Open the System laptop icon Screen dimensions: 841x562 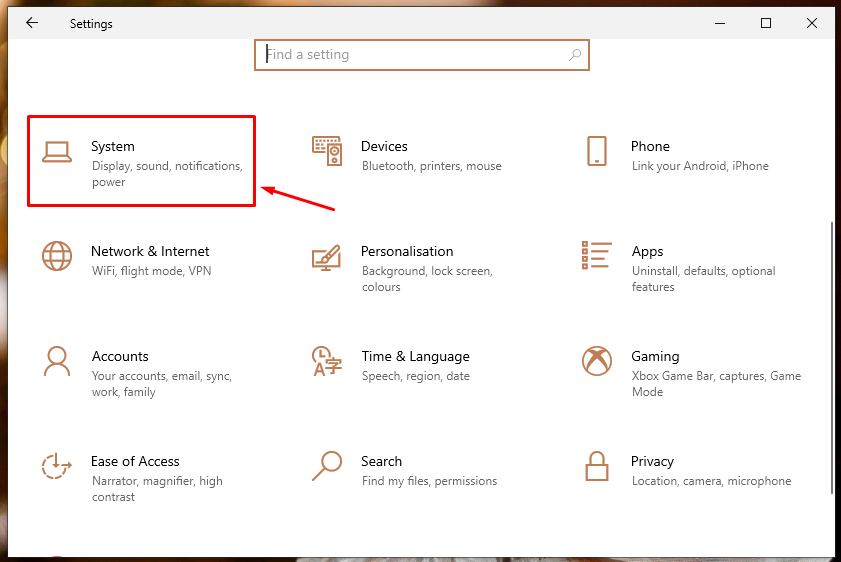click(57, 152)
